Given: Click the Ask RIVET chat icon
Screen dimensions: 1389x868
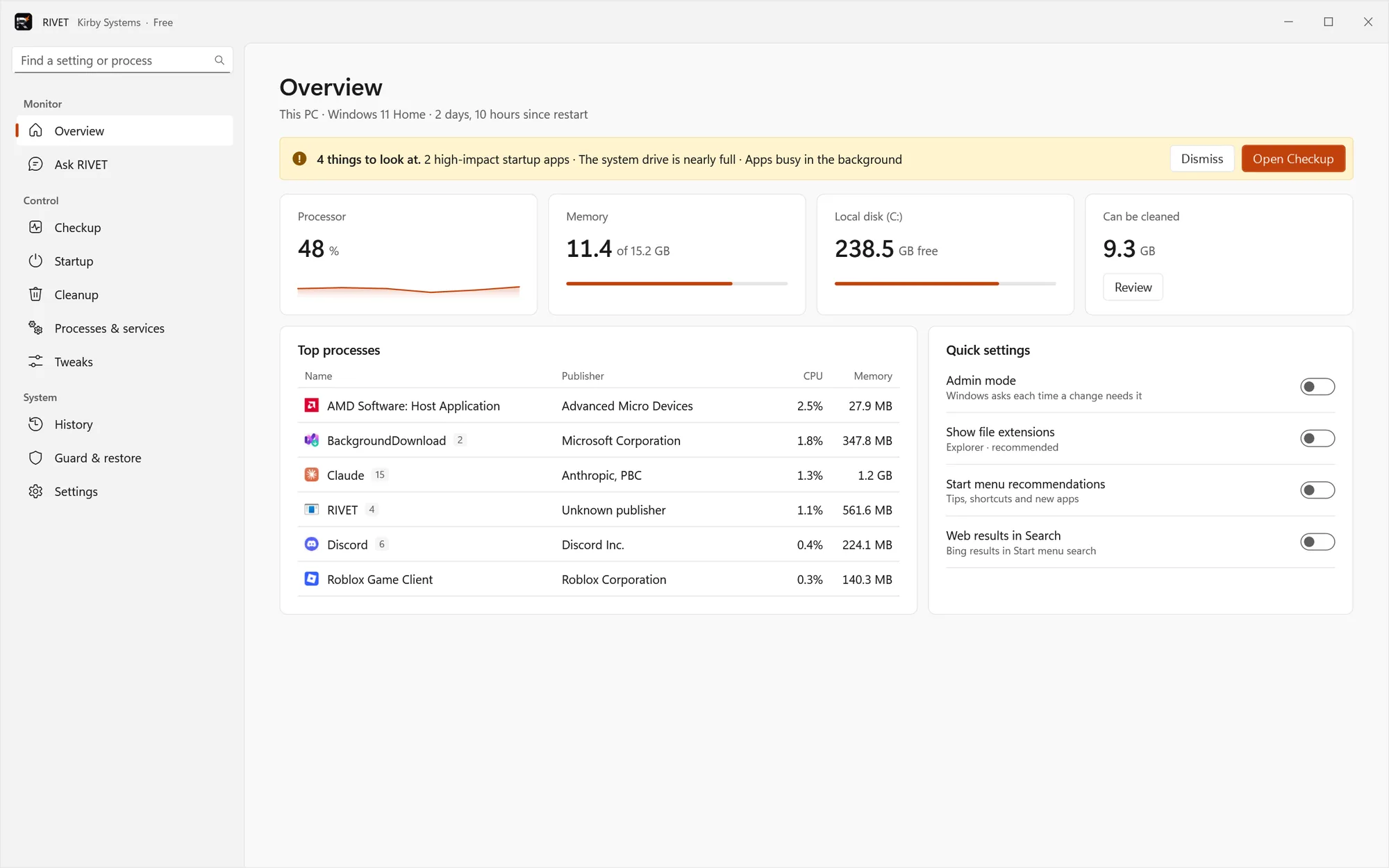Looking at the screenshot, I should click(x=36, y=165).
